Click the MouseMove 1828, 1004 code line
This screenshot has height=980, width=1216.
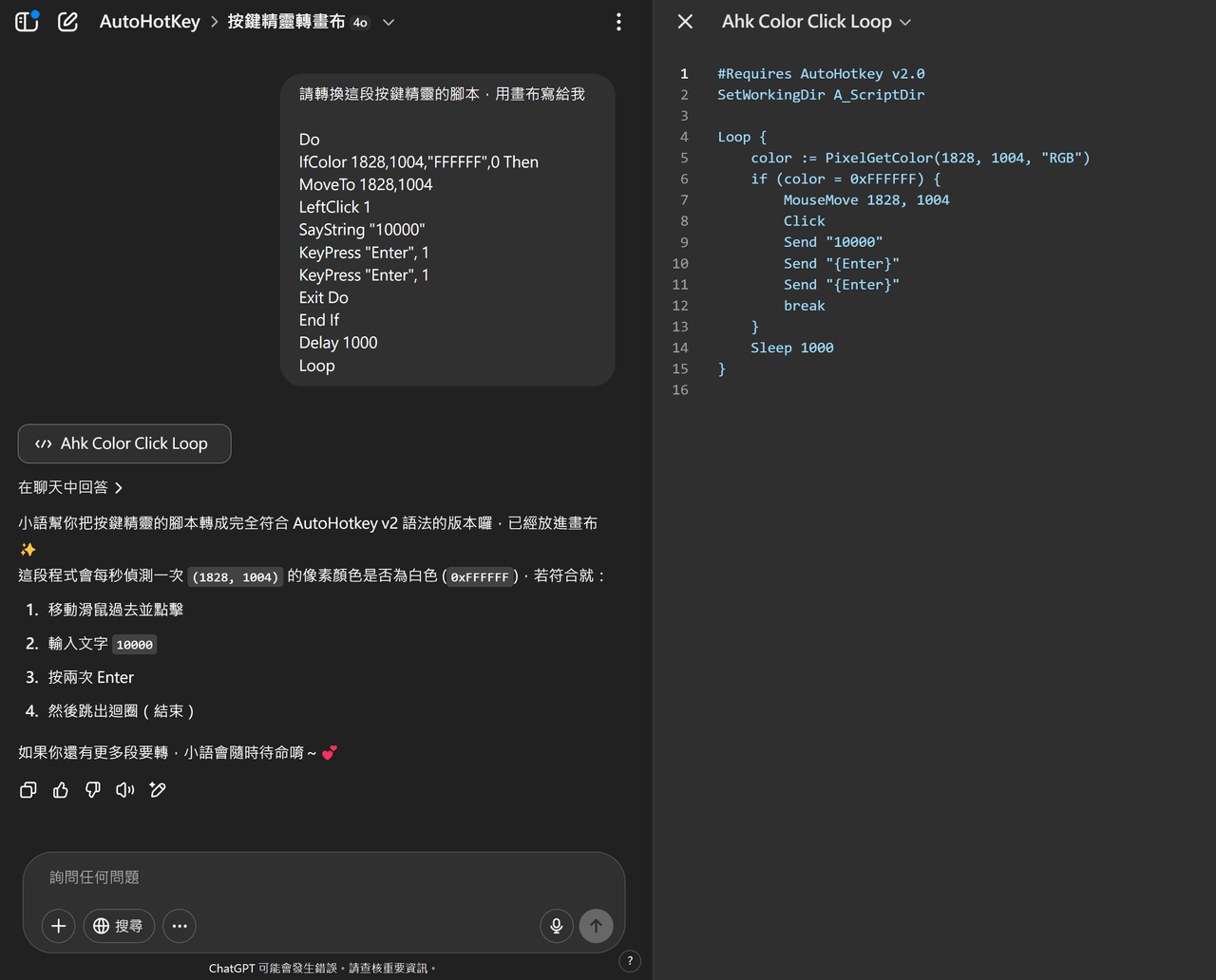click(866, 199)
